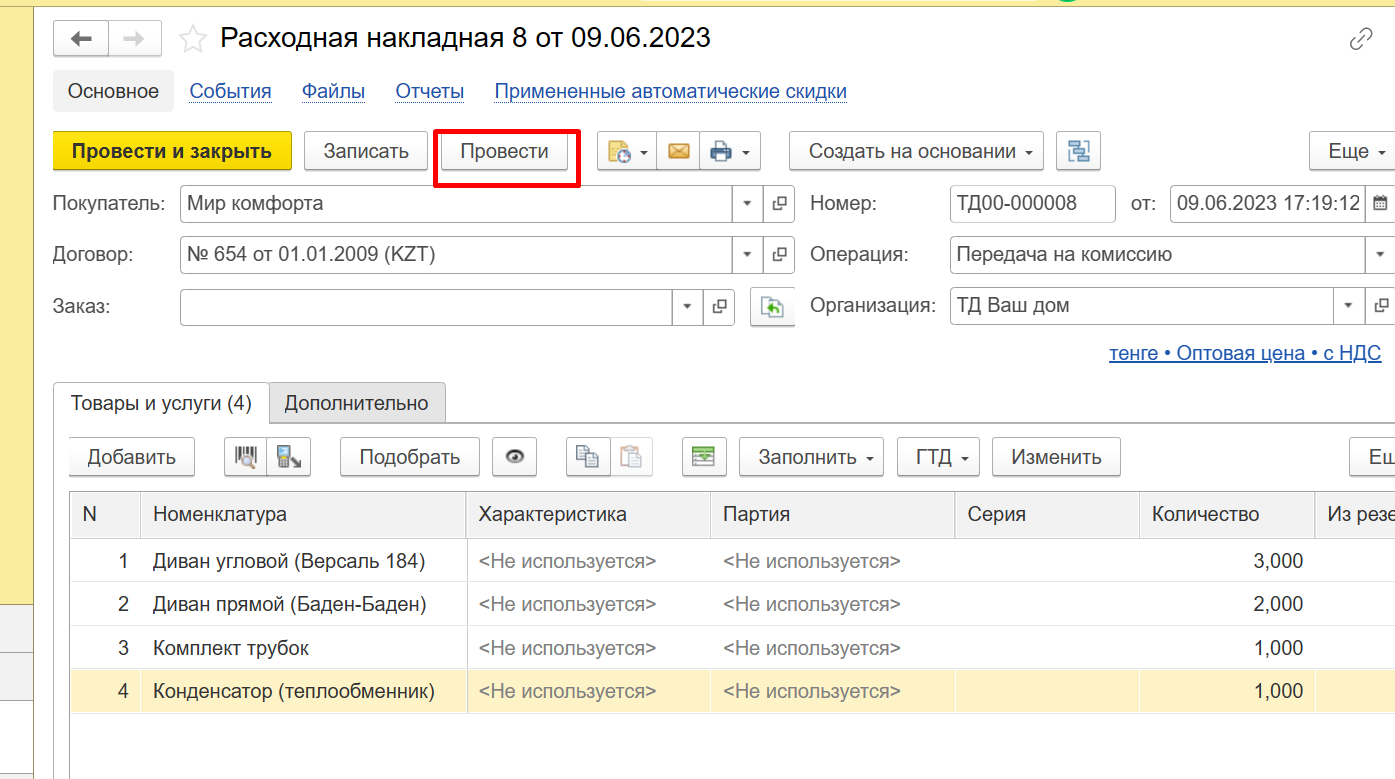
Task: Click the copy rows icon
Action: click(x=588, y=457)
